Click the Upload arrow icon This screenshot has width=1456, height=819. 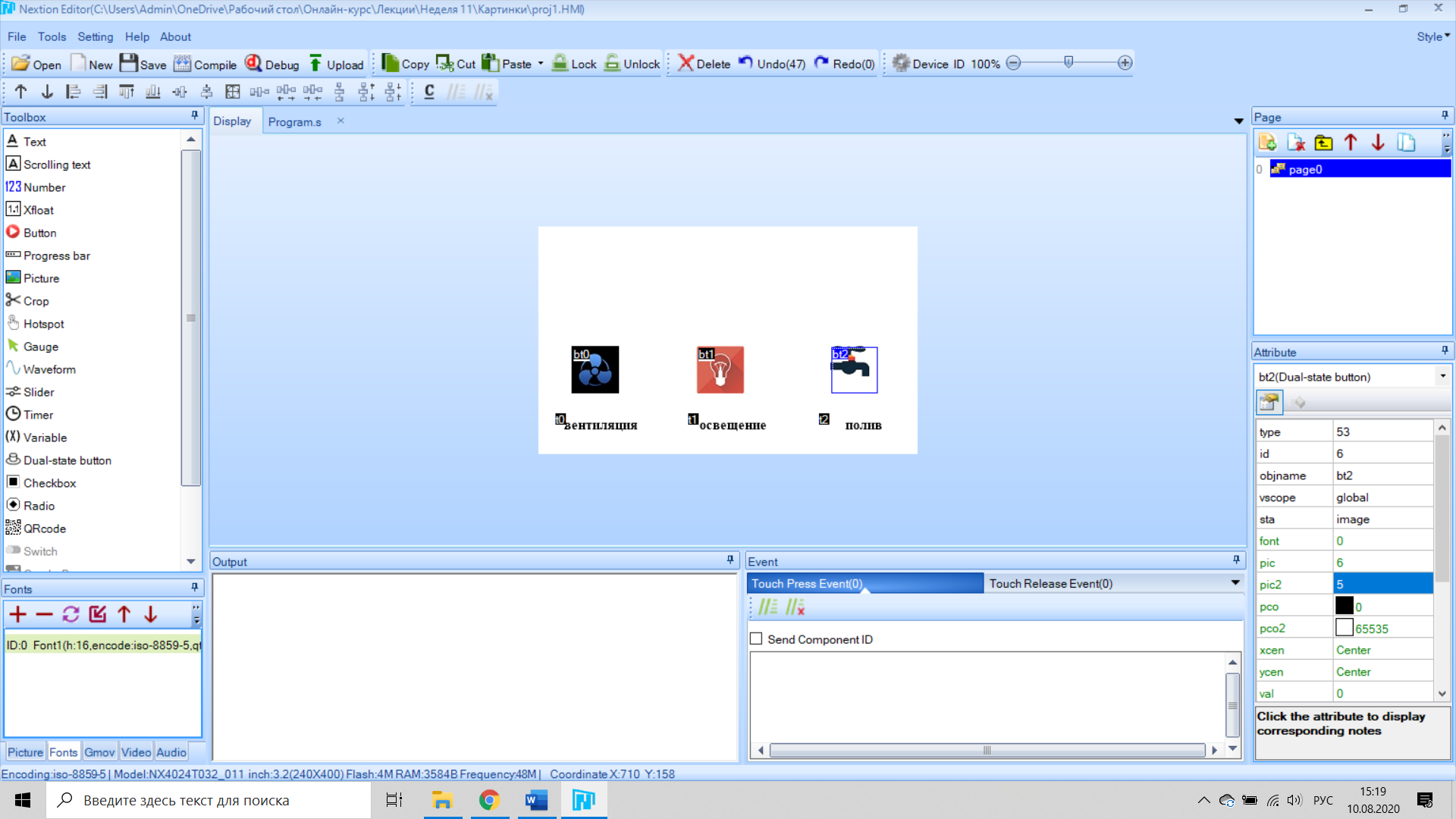click(315, 64)
